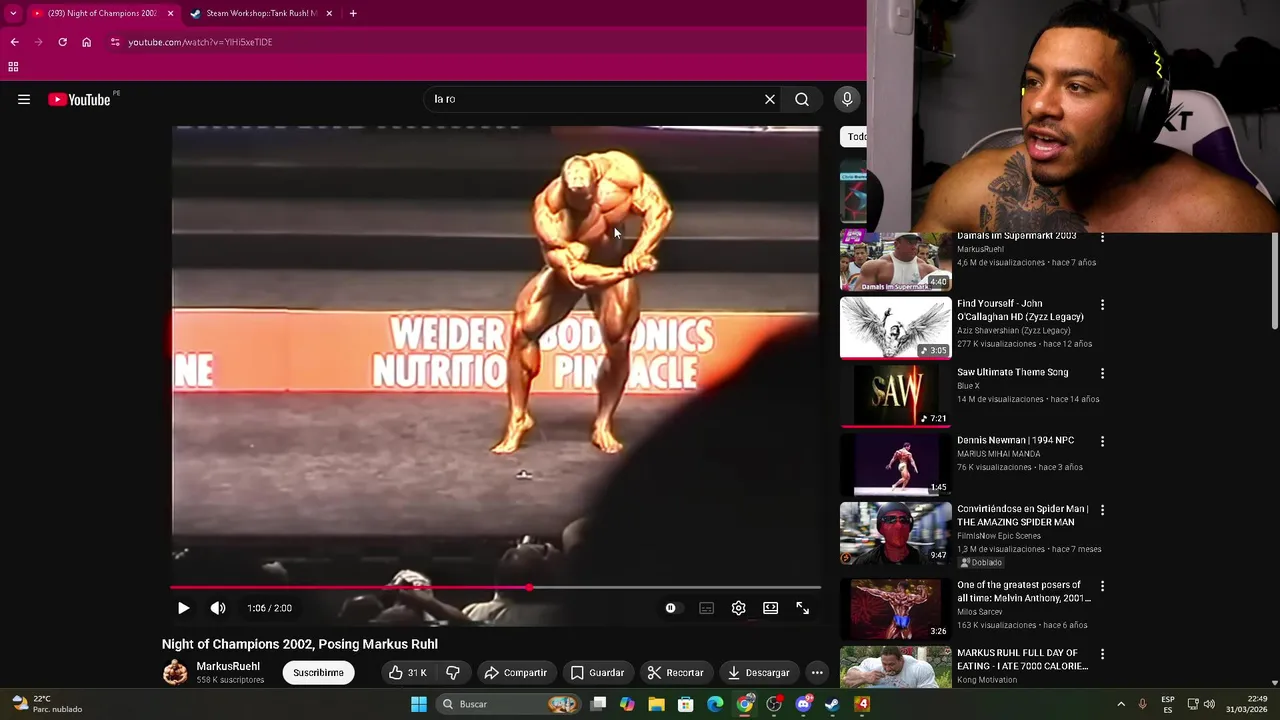Open a new browser tab

point(353,13)
